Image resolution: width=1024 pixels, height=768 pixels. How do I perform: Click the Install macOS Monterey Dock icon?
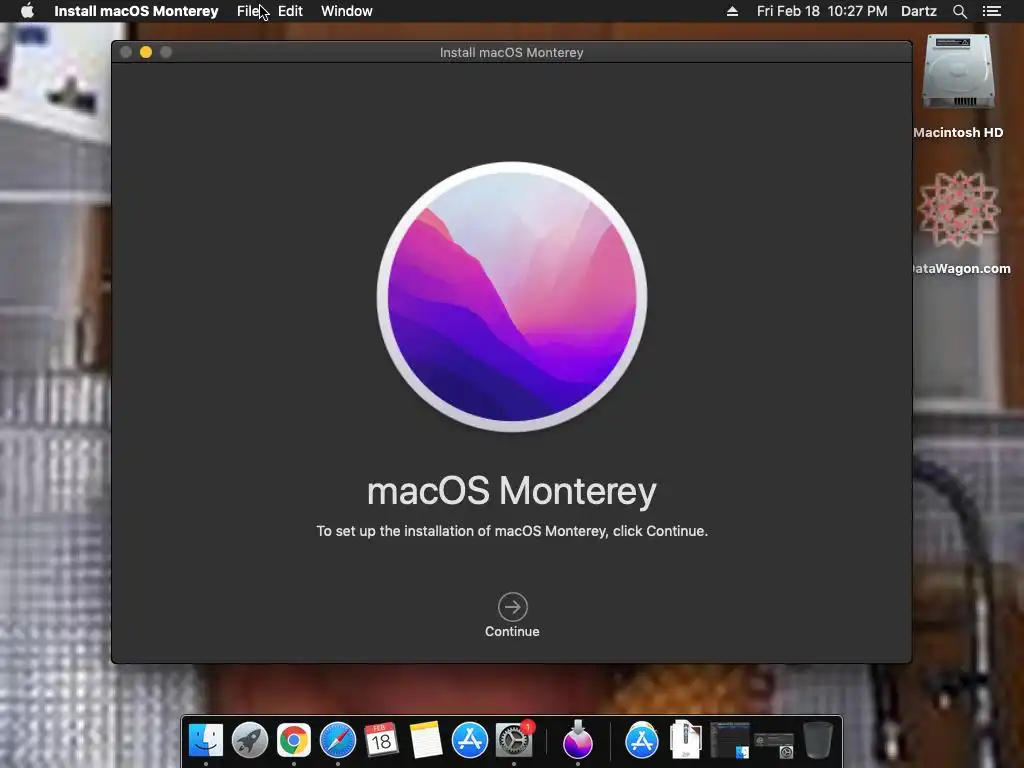577,740
